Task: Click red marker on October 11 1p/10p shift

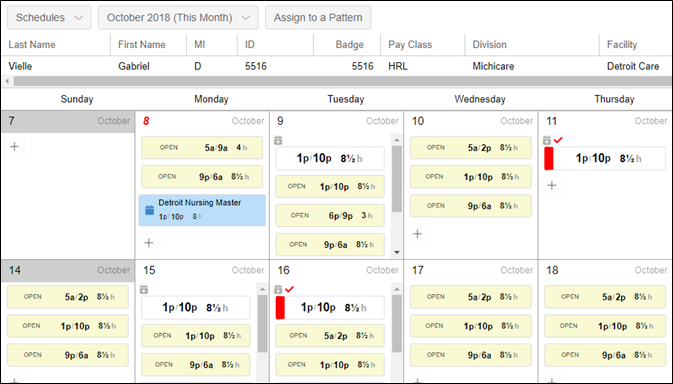Action: tap(549, 159)
